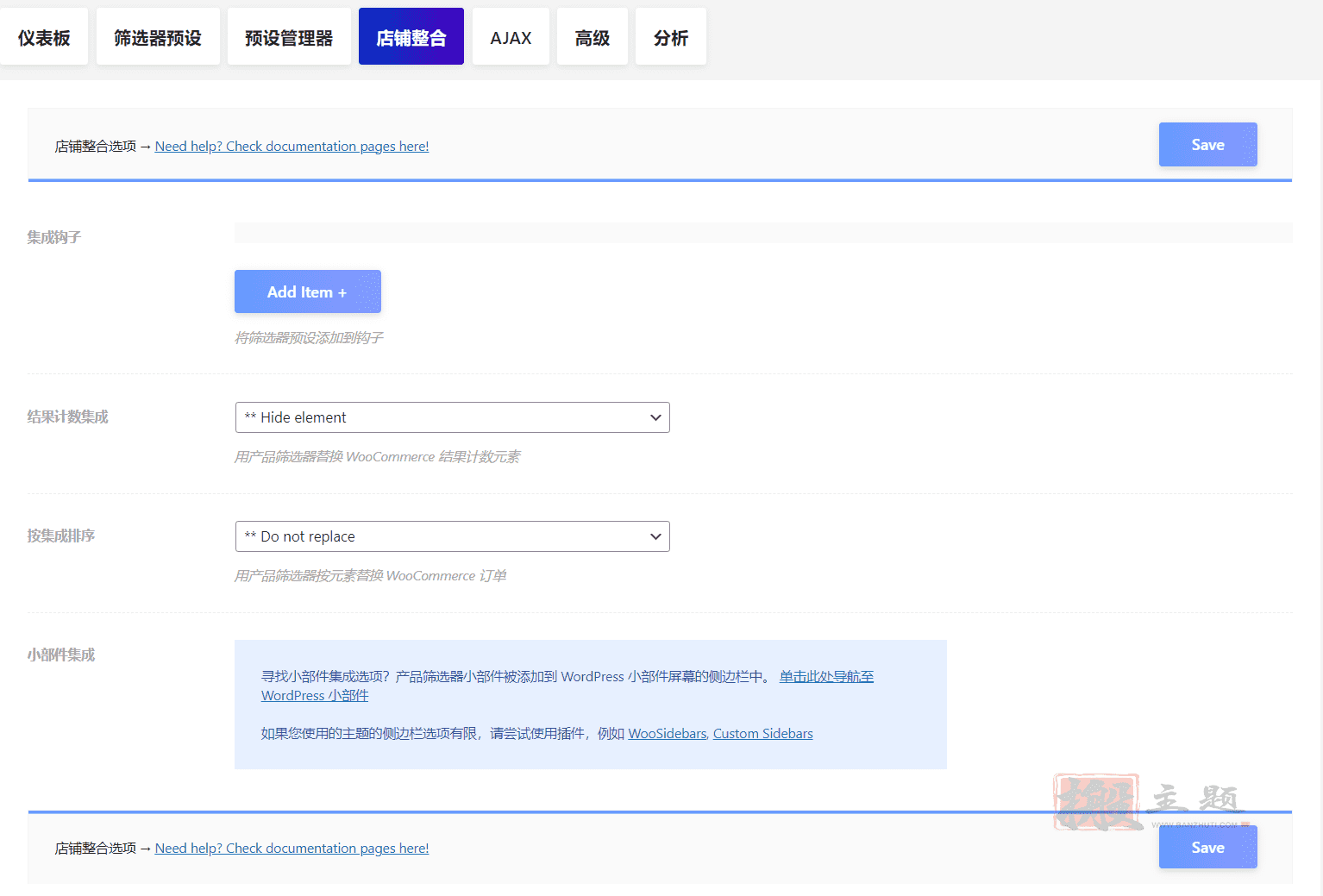Click the empty 集成钩子 list area
1323x896 pixels.
(763, 233)
